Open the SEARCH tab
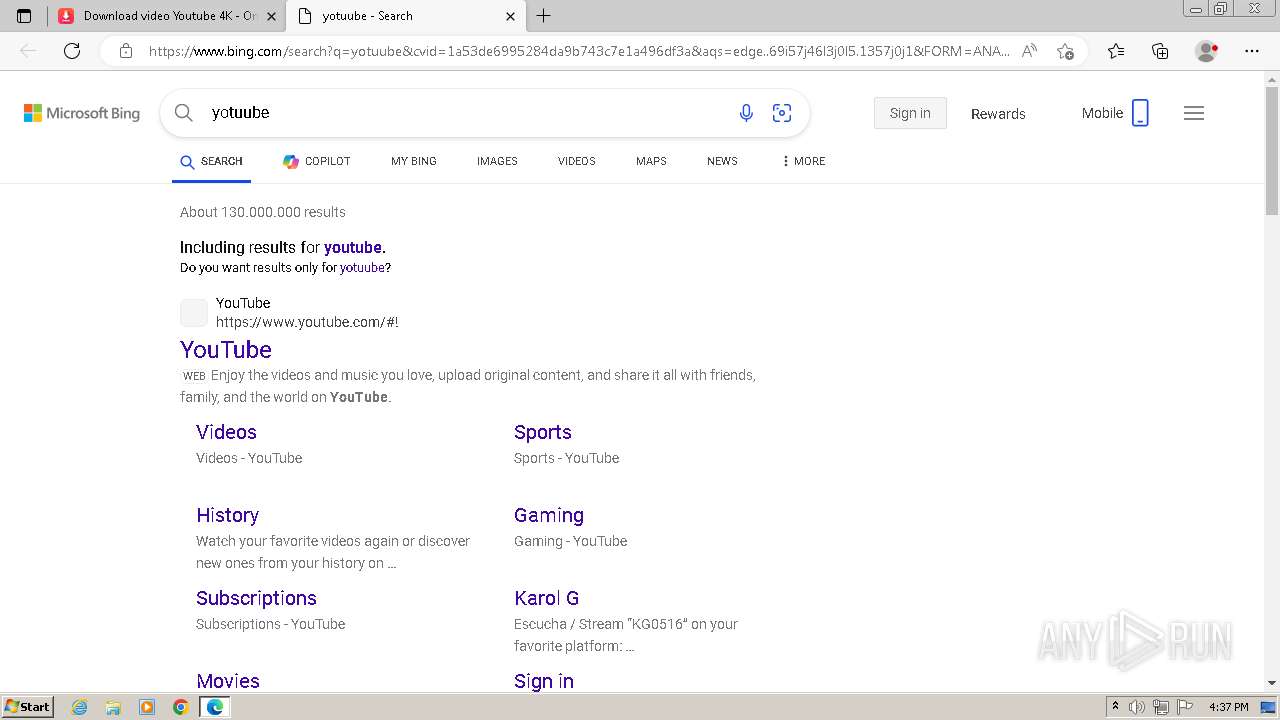The image size is (1280, 720). [211, 161]
